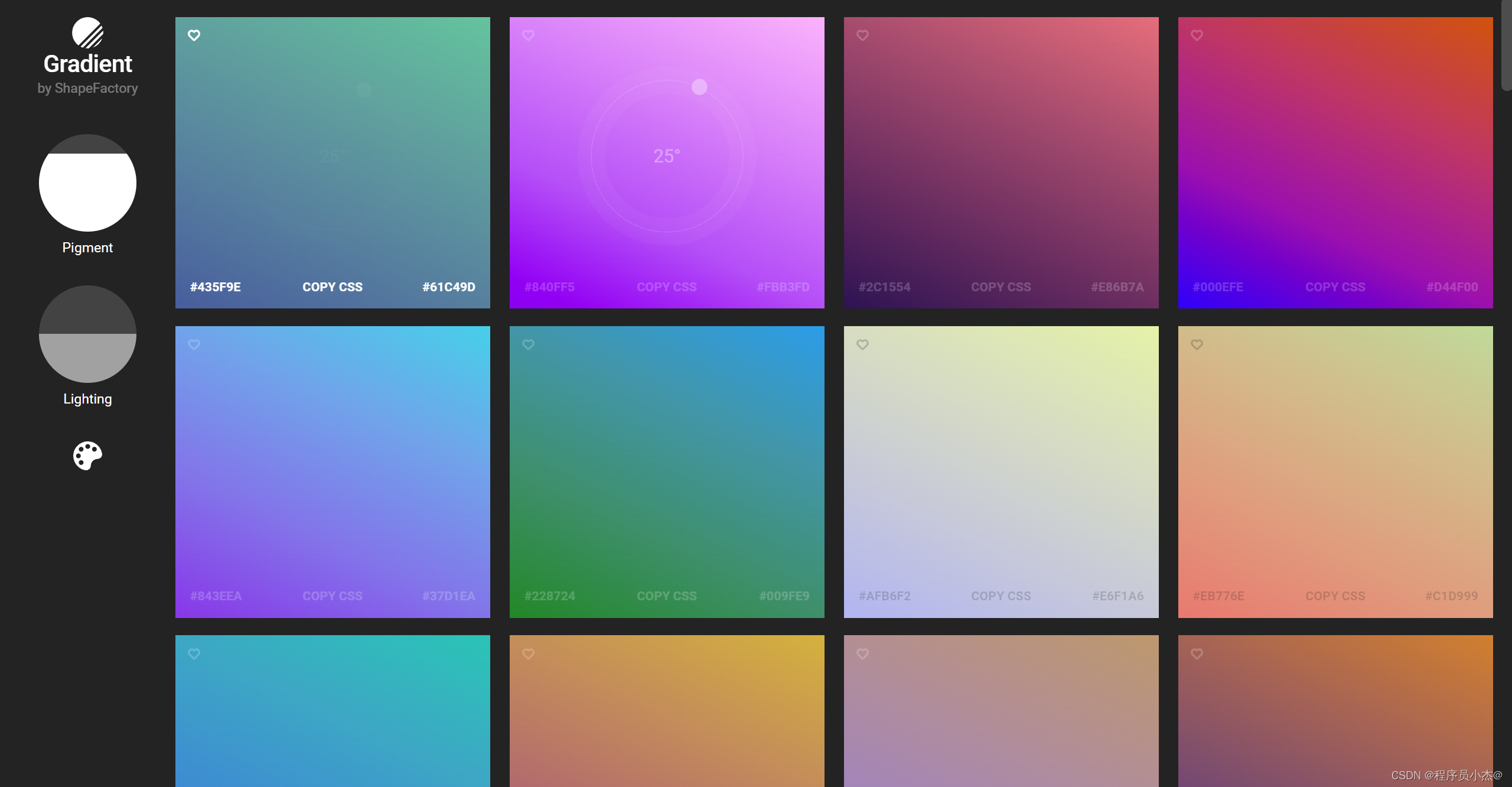The width and height of the screenshot is (1512, 787).
Task: Click heart on #843EEA gradient card
Action: point(194,344)
